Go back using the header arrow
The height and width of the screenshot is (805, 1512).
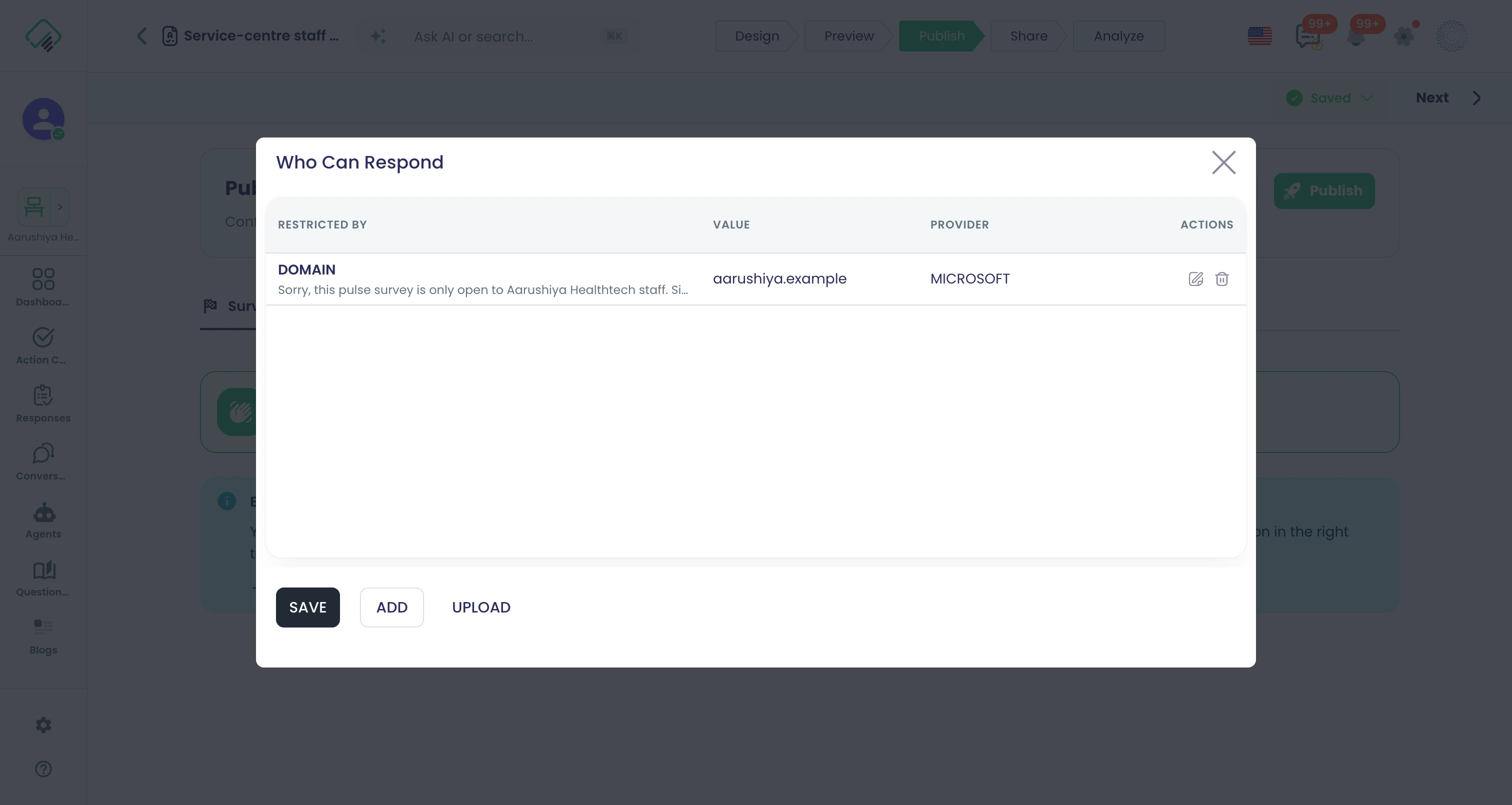(141, 36)
